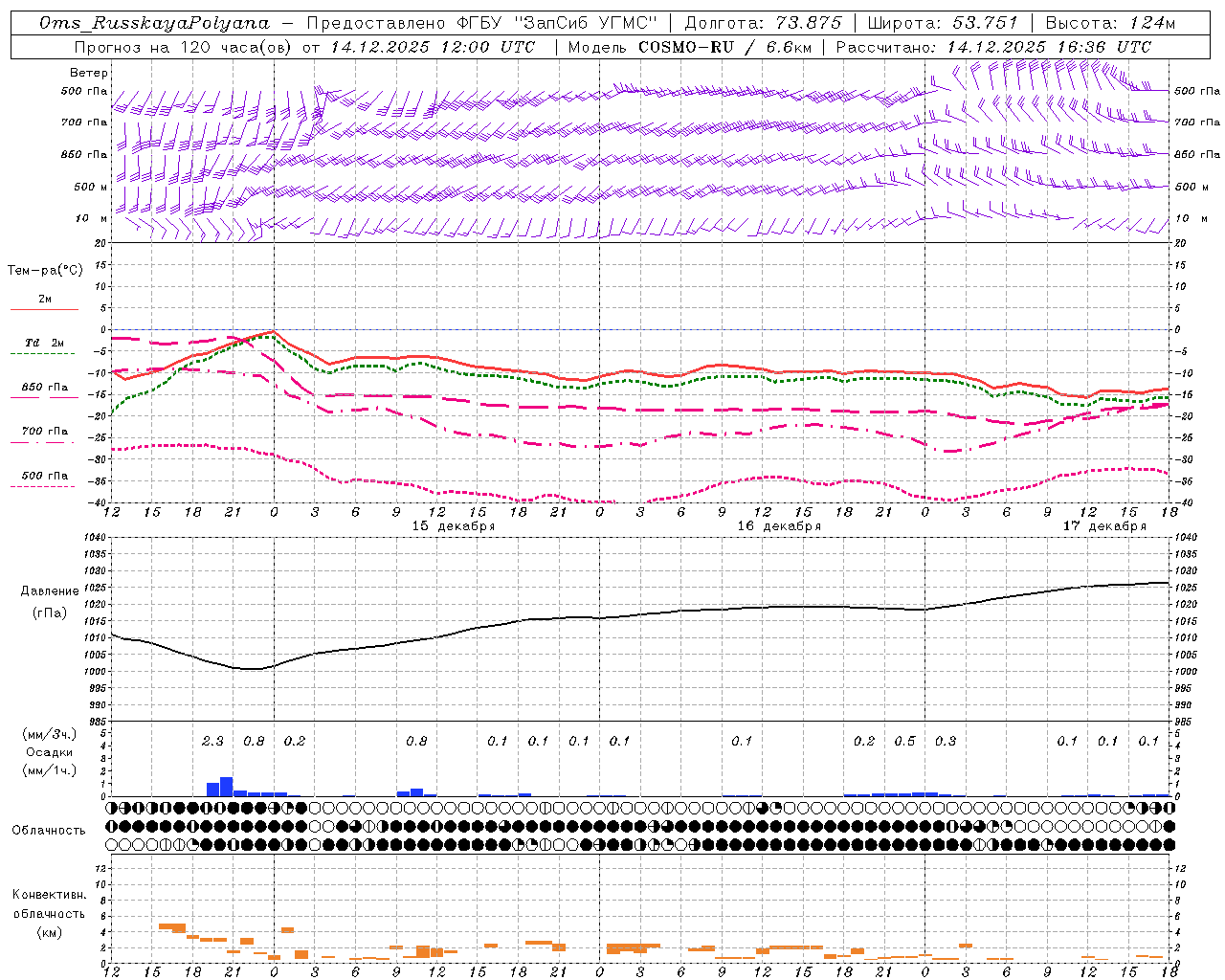Click the Тем-ра(°C) temperature panel label
1225x980 pixels.
[x=45, y=271]
